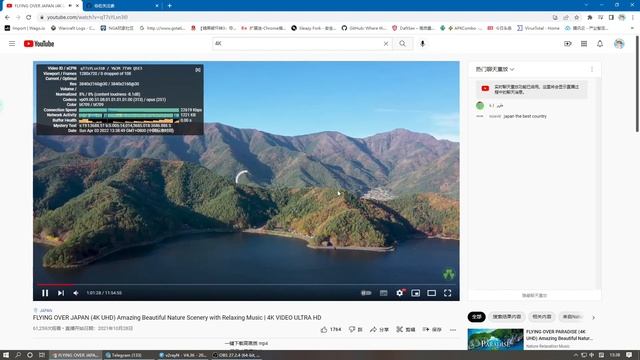Dislike the video with thumbs down
This screenshot has width=640, height=360.
coord(356,329)
